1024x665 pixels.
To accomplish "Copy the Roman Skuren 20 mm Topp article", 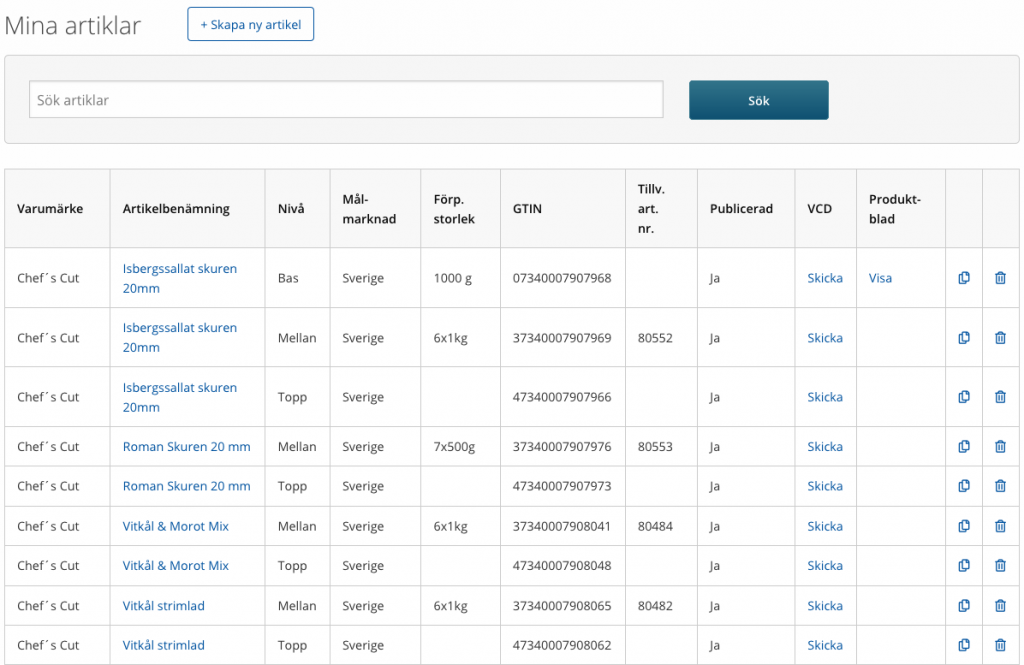I will coord(964,485).
